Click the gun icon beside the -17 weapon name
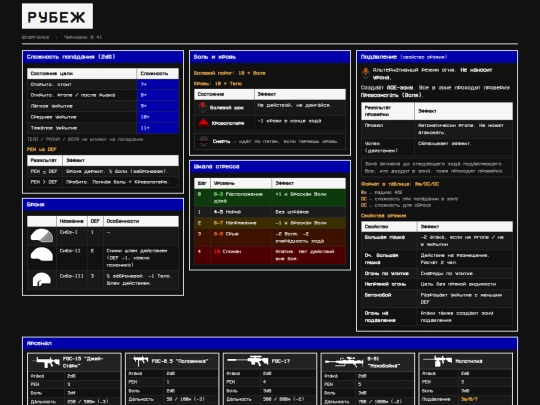The width and height of the screenshot is (540, 405). (248, 361)
